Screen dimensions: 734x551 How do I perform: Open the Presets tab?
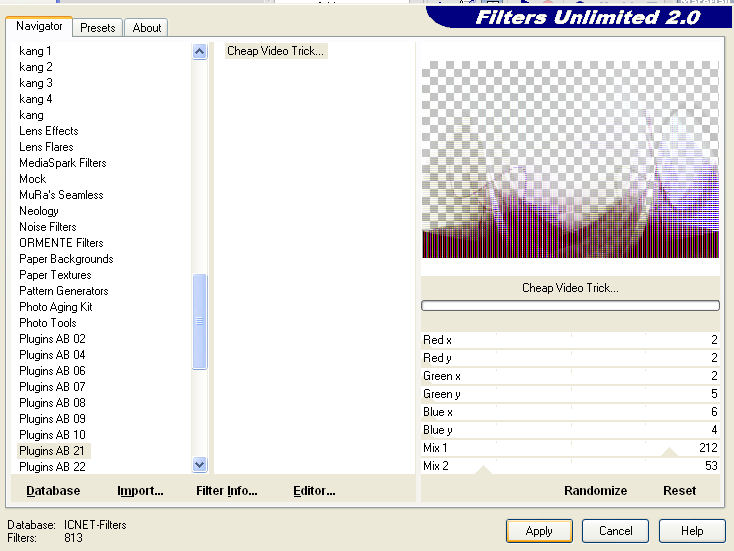97,28
